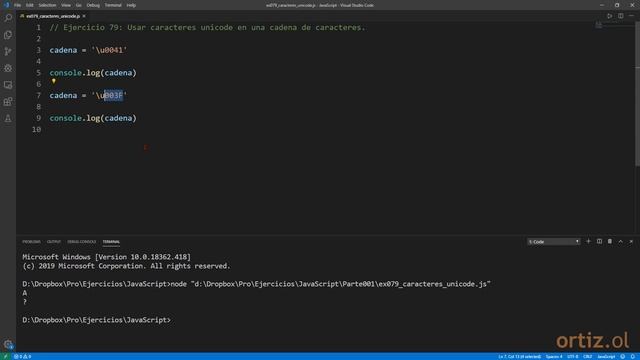640x360 pixels.
Task: Add a new terminal with plus icon
Action: click(588, 241)
